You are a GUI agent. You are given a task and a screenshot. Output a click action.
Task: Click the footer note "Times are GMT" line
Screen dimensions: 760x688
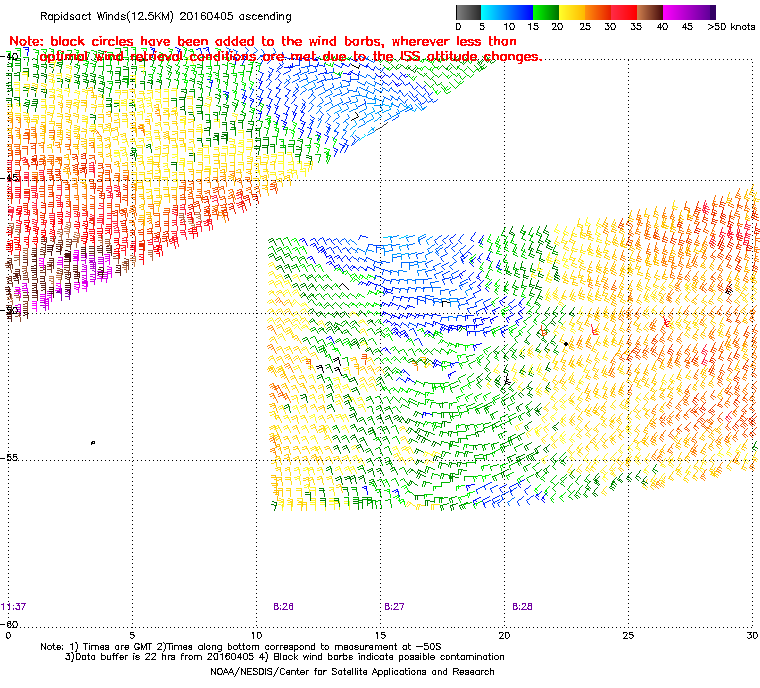(x=241, y=647)
